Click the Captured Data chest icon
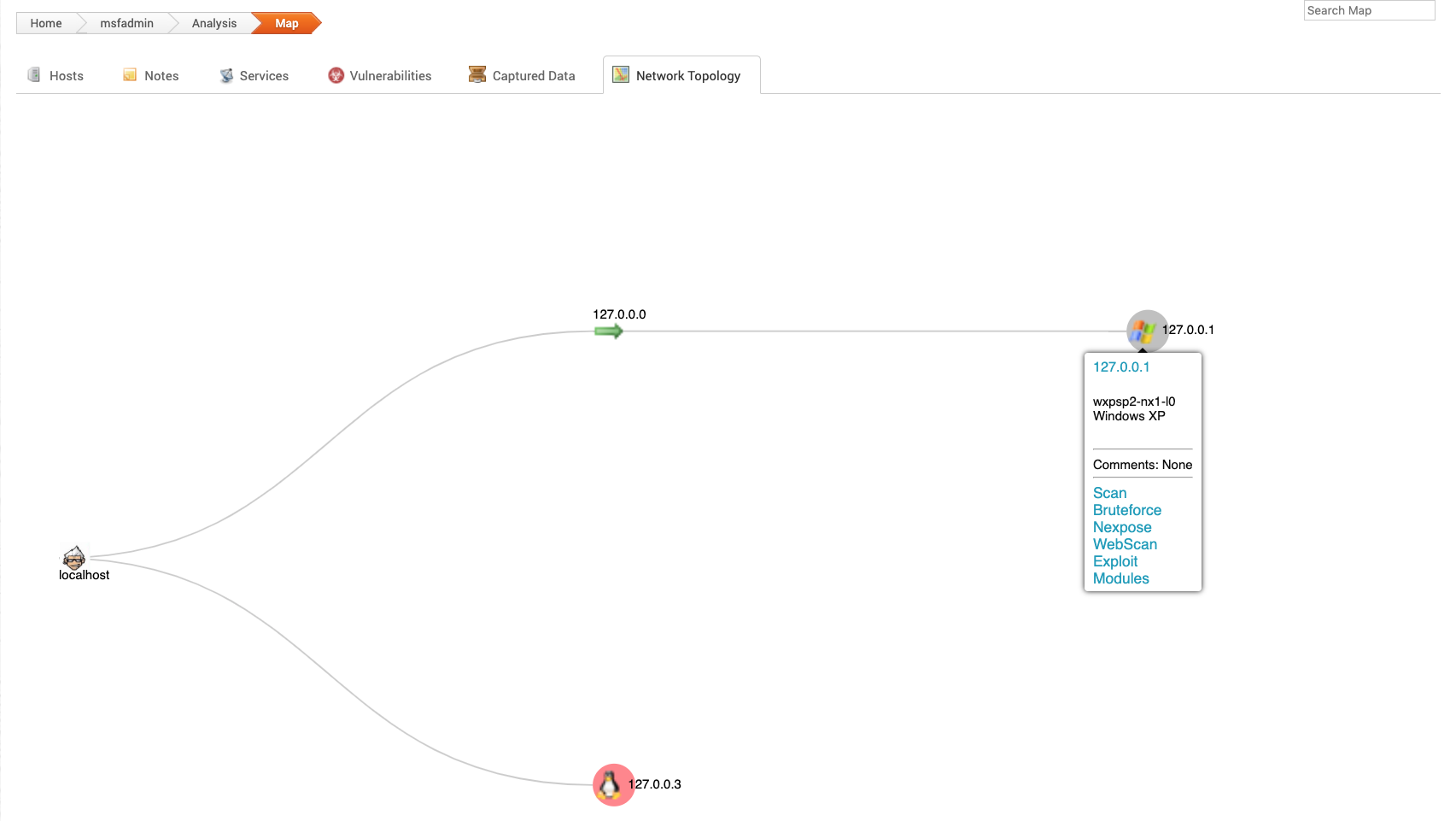This screenshot has height=821, width=1456. (477, 75)
